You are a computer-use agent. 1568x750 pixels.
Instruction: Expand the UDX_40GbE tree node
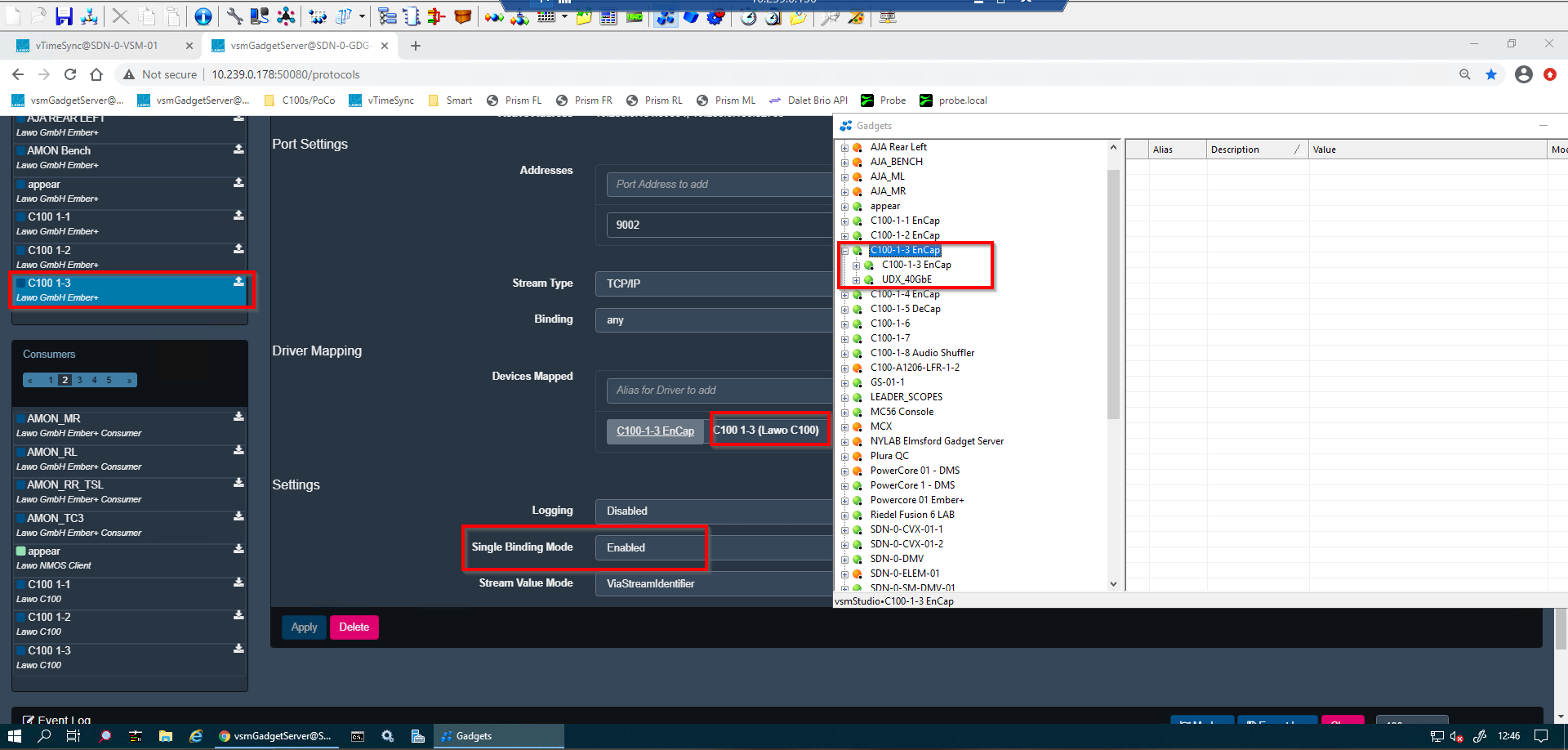pos(856,279)
